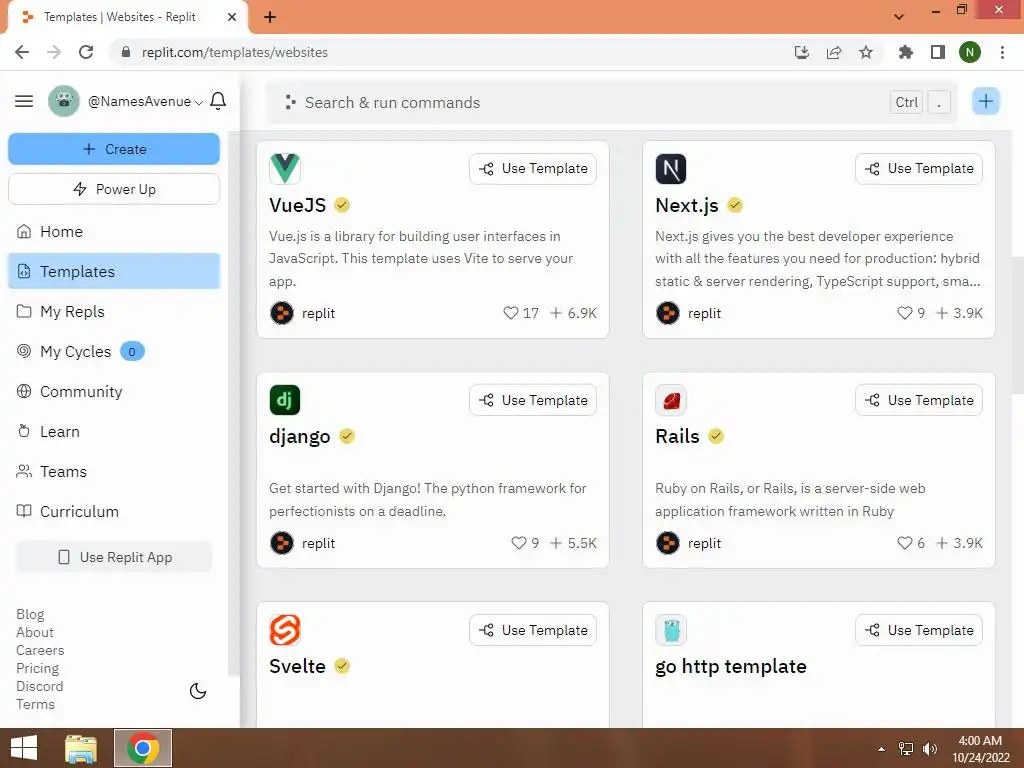Like the Rails template heart
The image size is (1024, 768).
click(904, 543)
